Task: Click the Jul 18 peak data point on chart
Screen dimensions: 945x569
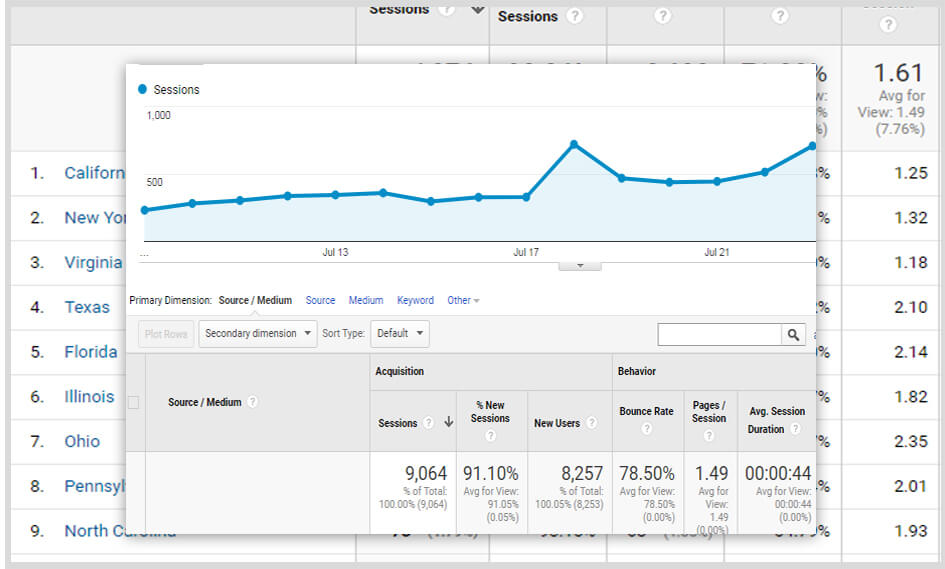Action: (574, 144)
